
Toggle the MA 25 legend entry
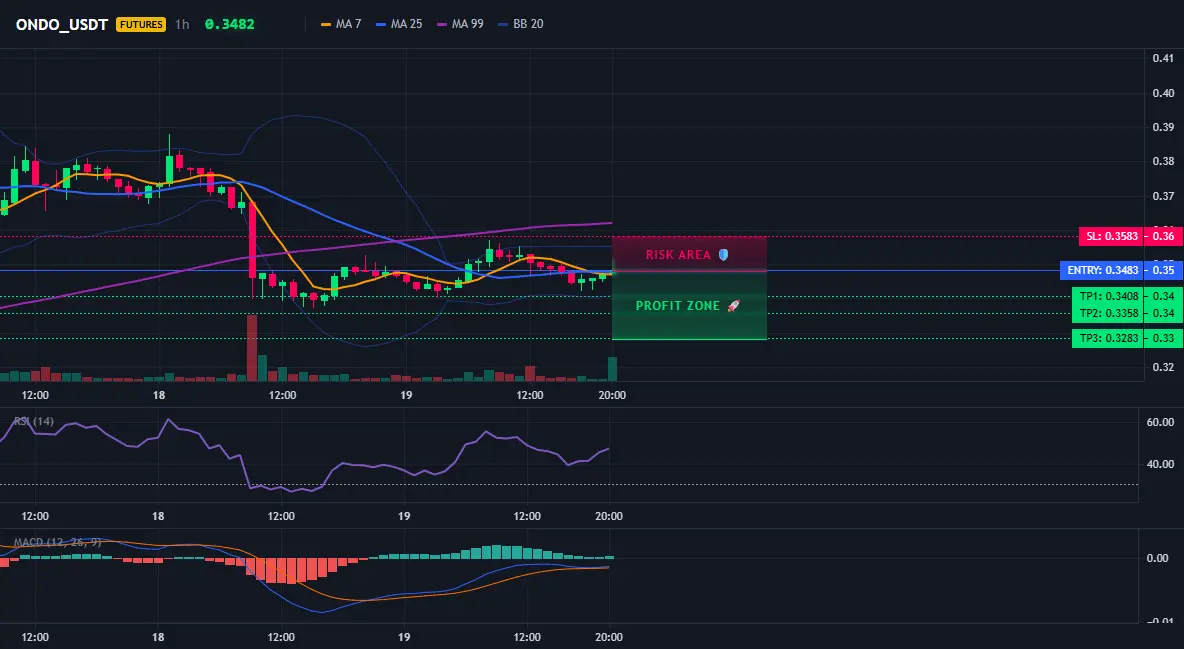click(x=399, y=24)
